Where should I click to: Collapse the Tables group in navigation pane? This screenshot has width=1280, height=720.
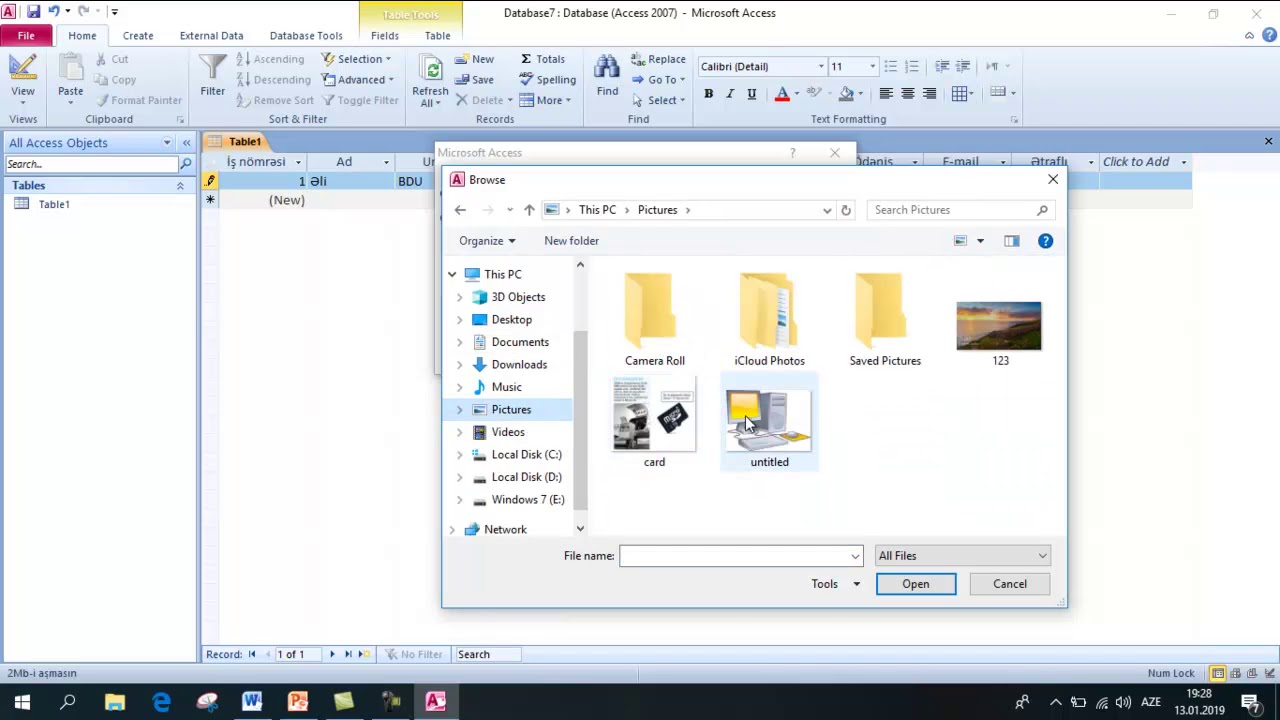pyautogui.click(x=180, y=186)
